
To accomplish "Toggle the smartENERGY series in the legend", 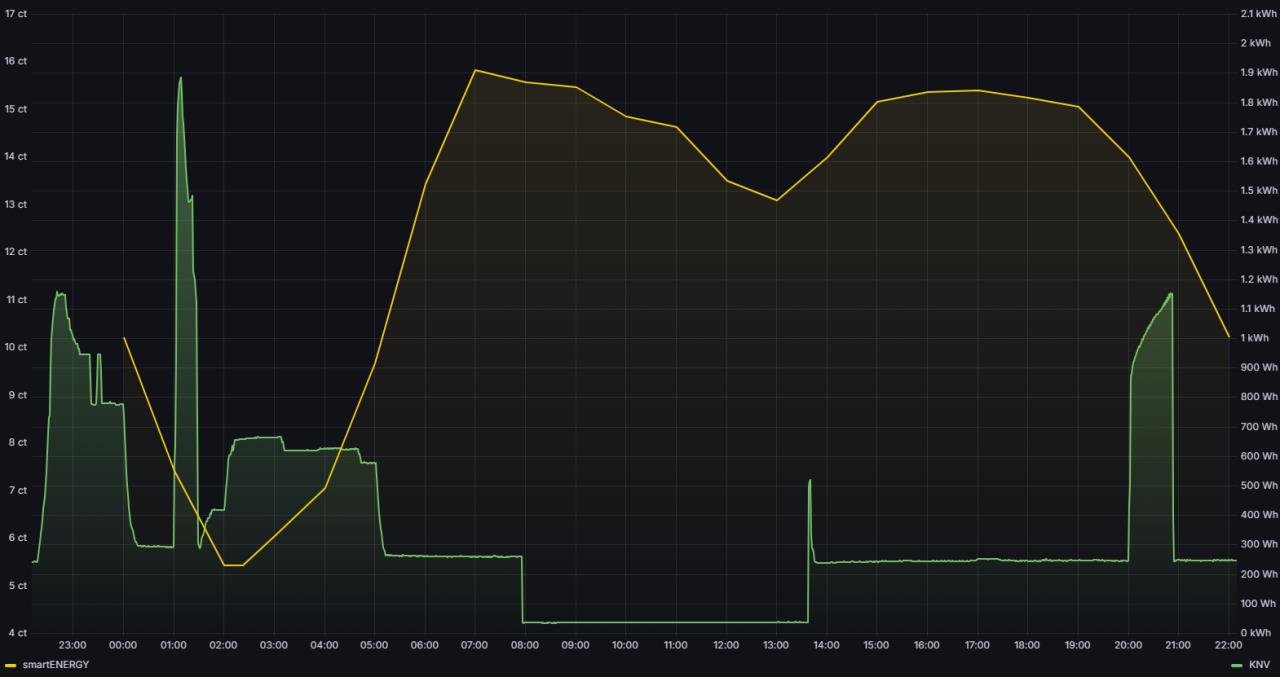I will 55,665.
